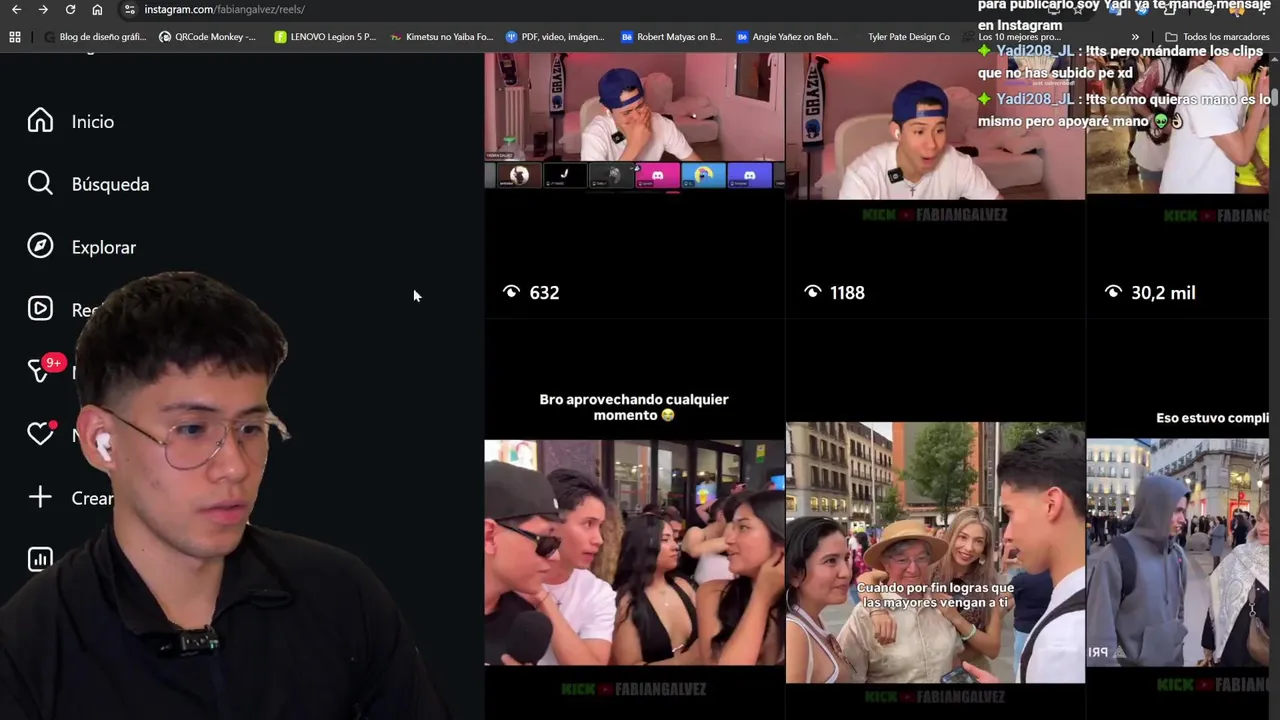This screenshot has width=1280, height=720.
Task: Go forward with the browser forward arrow
Action: click(43, 9)
